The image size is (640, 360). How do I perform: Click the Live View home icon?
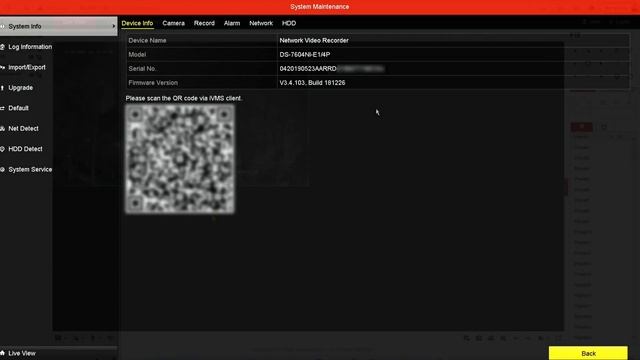[2, 353]
